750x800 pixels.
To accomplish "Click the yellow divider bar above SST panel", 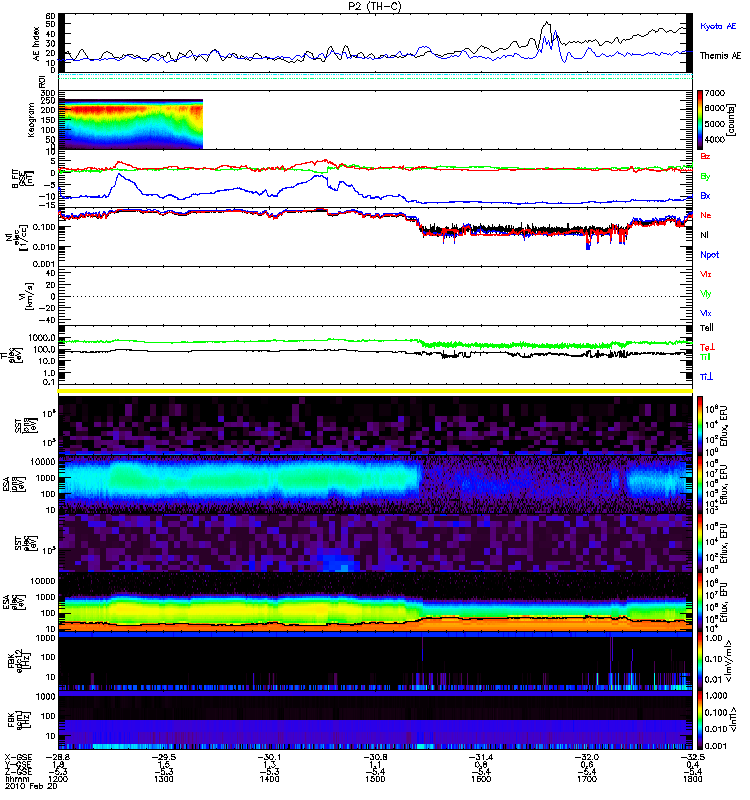I will [x=376, y=391].
